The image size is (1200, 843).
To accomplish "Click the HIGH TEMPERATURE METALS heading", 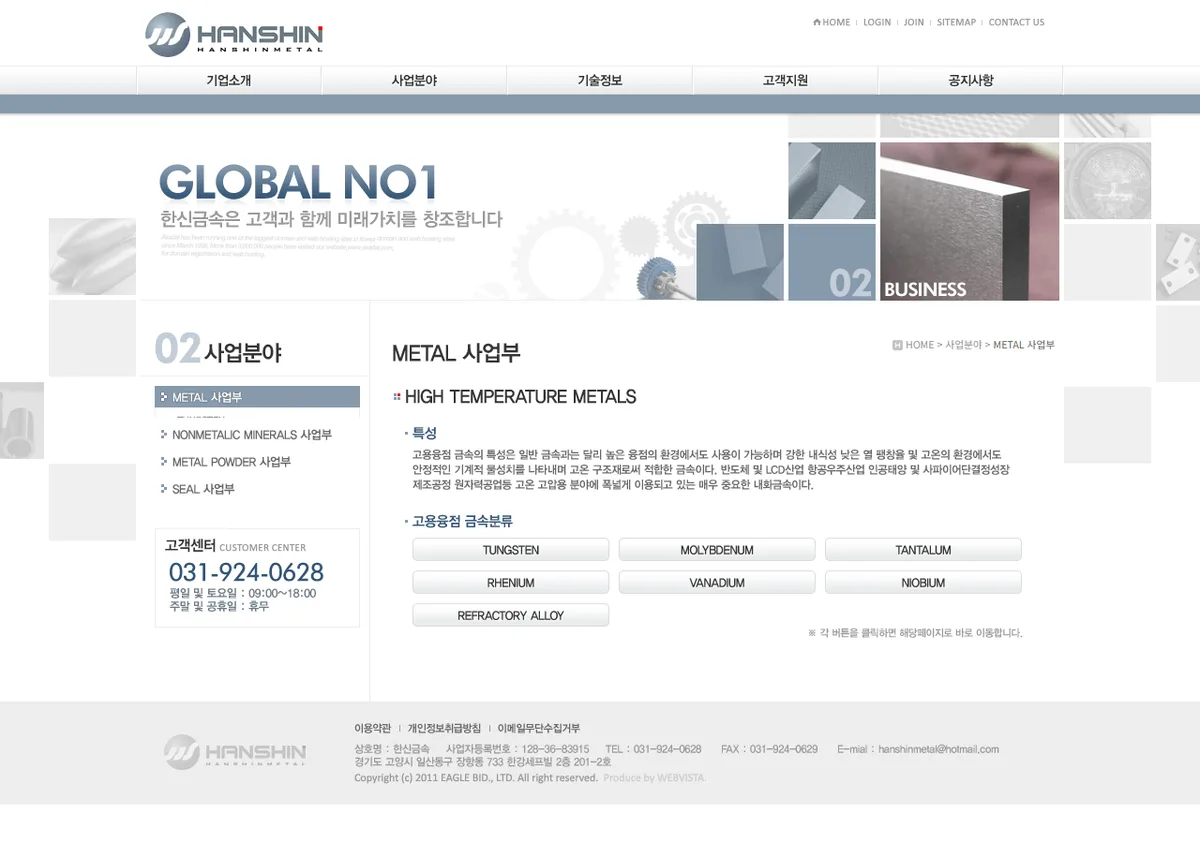I will click(520, 397).
